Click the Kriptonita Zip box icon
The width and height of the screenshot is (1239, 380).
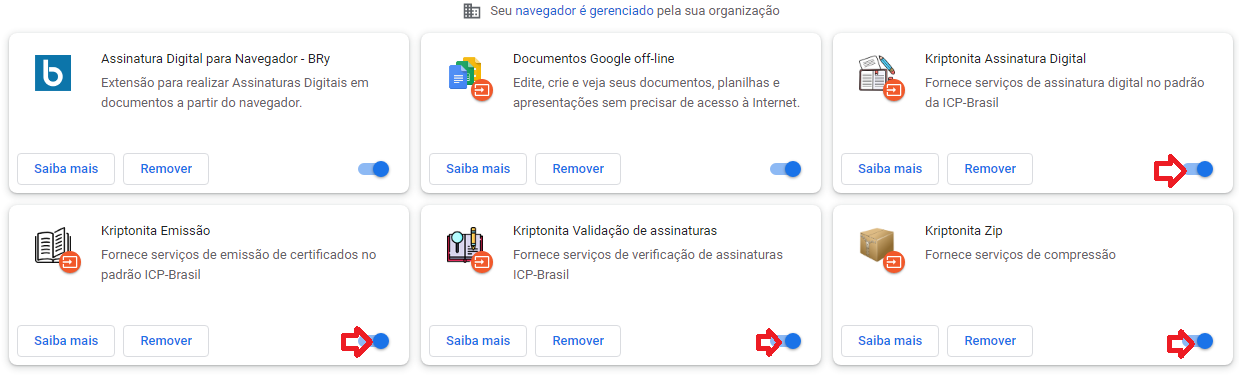coord(877,248)
